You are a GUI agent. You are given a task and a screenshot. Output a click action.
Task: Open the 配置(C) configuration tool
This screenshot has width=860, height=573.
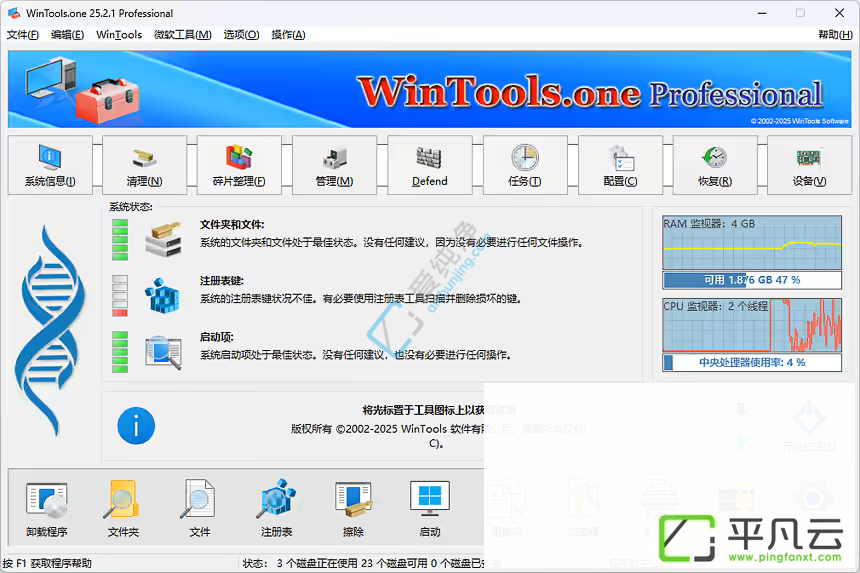point(620,165)
